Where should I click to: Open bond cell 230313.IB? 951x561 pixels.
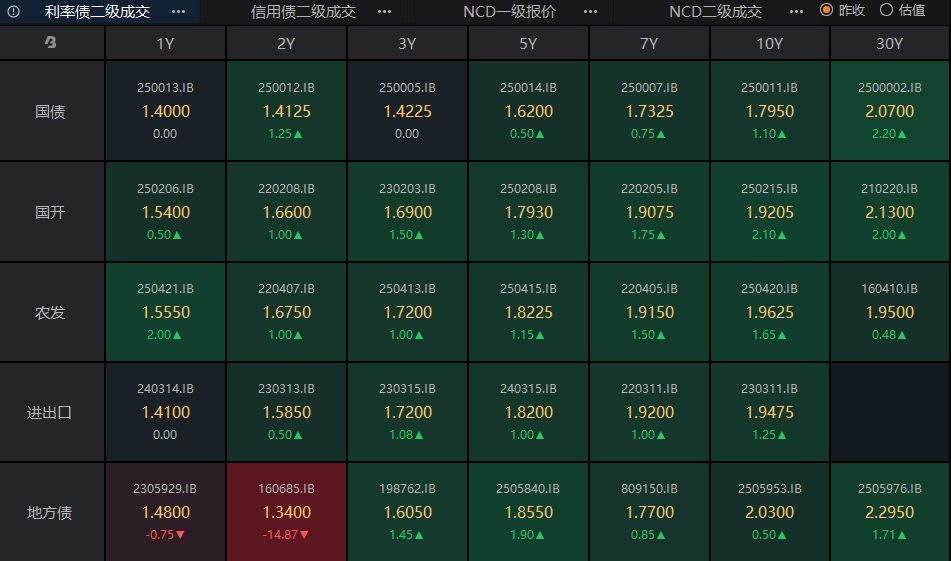pos(286,412)
